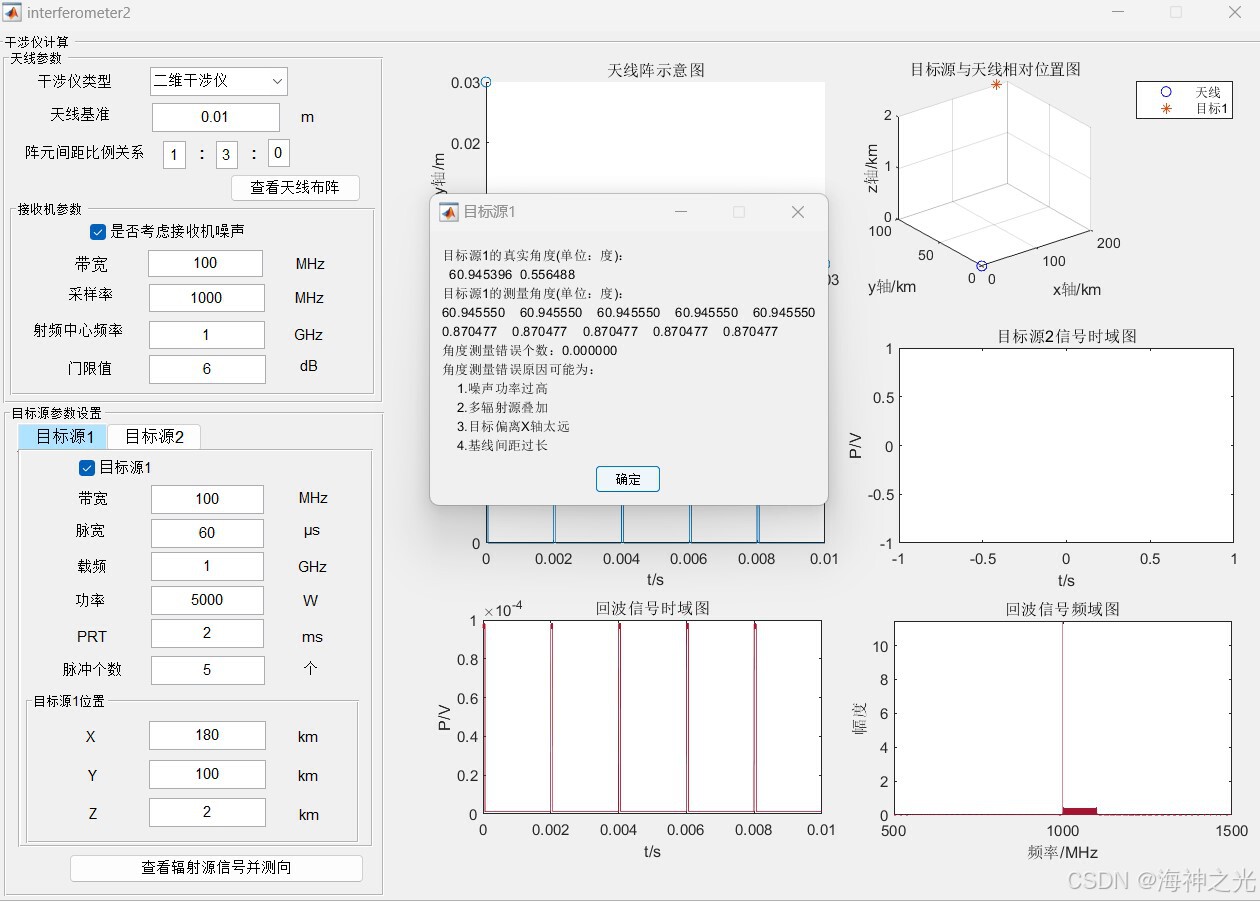Click the Y position field showing 100

207,774
